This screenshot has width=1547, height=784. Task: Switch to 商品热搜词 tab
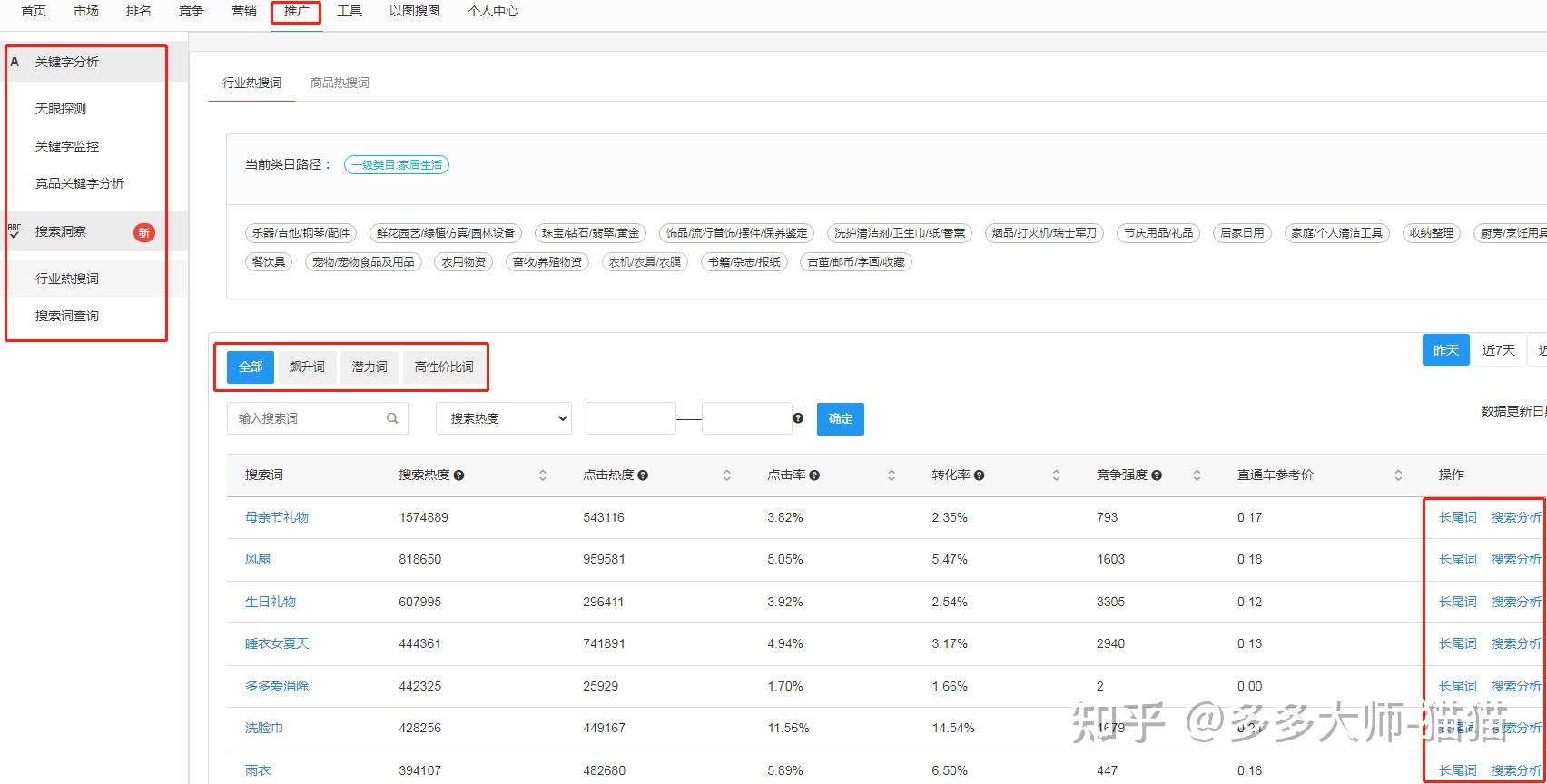click(x=340, y=83)
